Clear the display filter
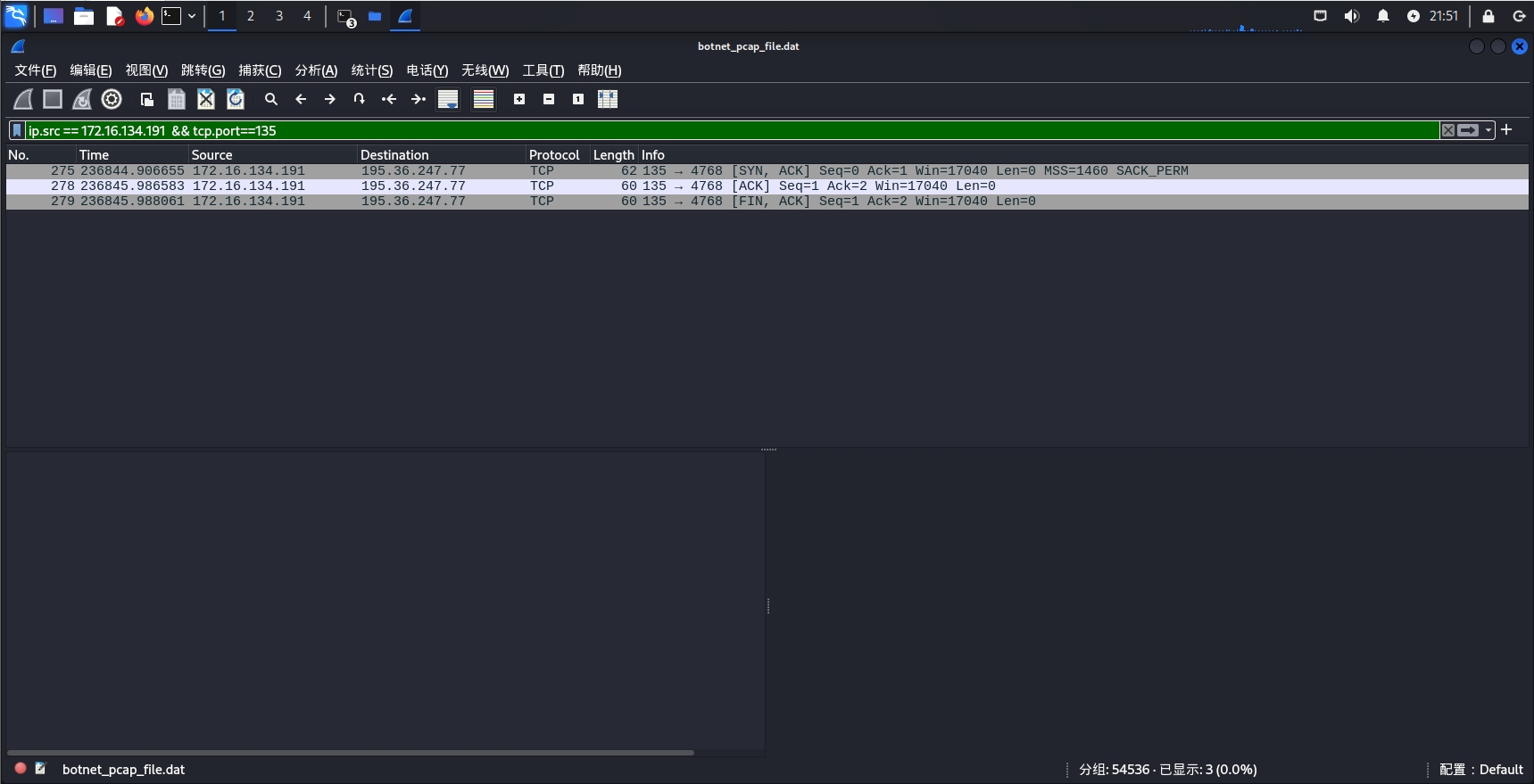The width and height of the screenshot is (1534, 784). 1448,130
